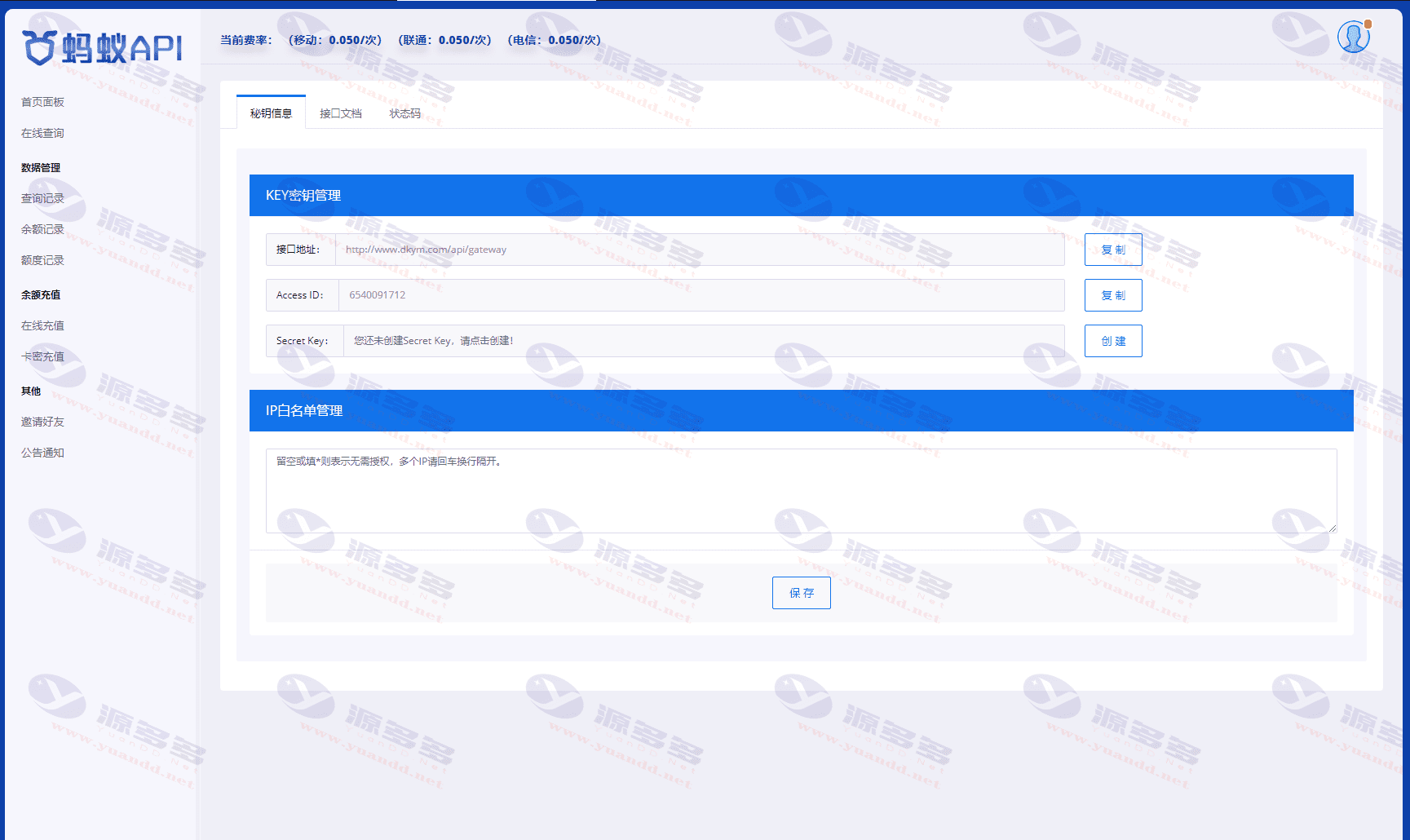Viewport: 1410px width, 840px height.
Task: Select the 秘钥信息 tab
Action: coord(271,113)
